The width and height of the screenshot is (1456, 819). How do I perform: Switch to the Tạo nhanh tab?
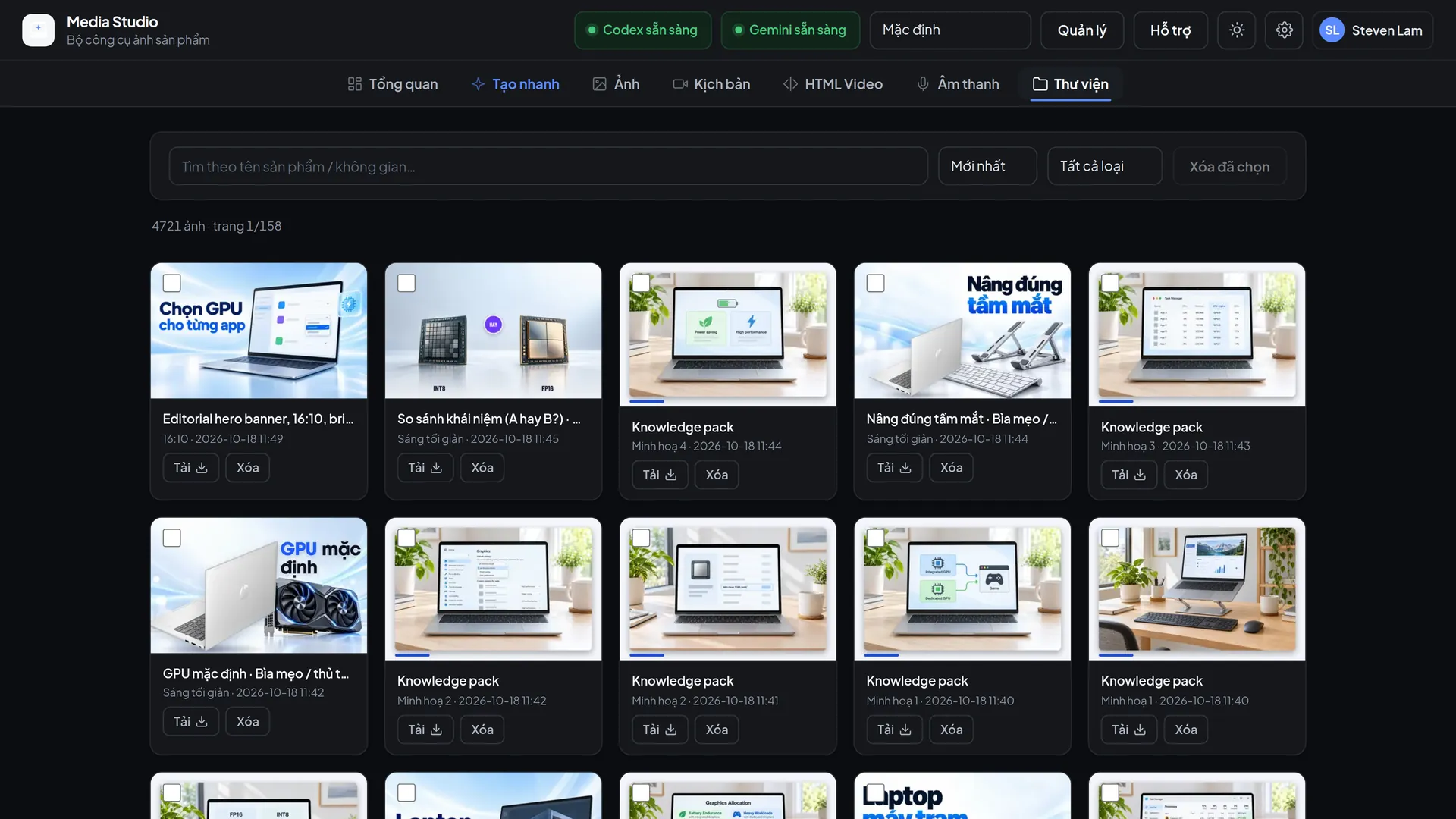pos(516,84)
